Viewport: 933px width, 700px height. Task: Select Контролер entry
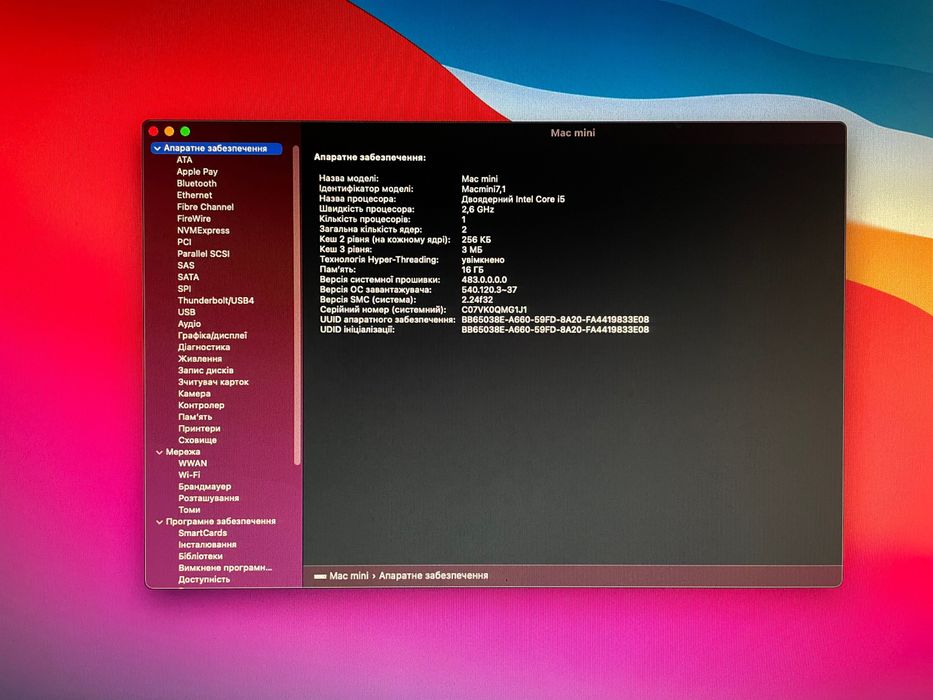(x=201, y=405)
